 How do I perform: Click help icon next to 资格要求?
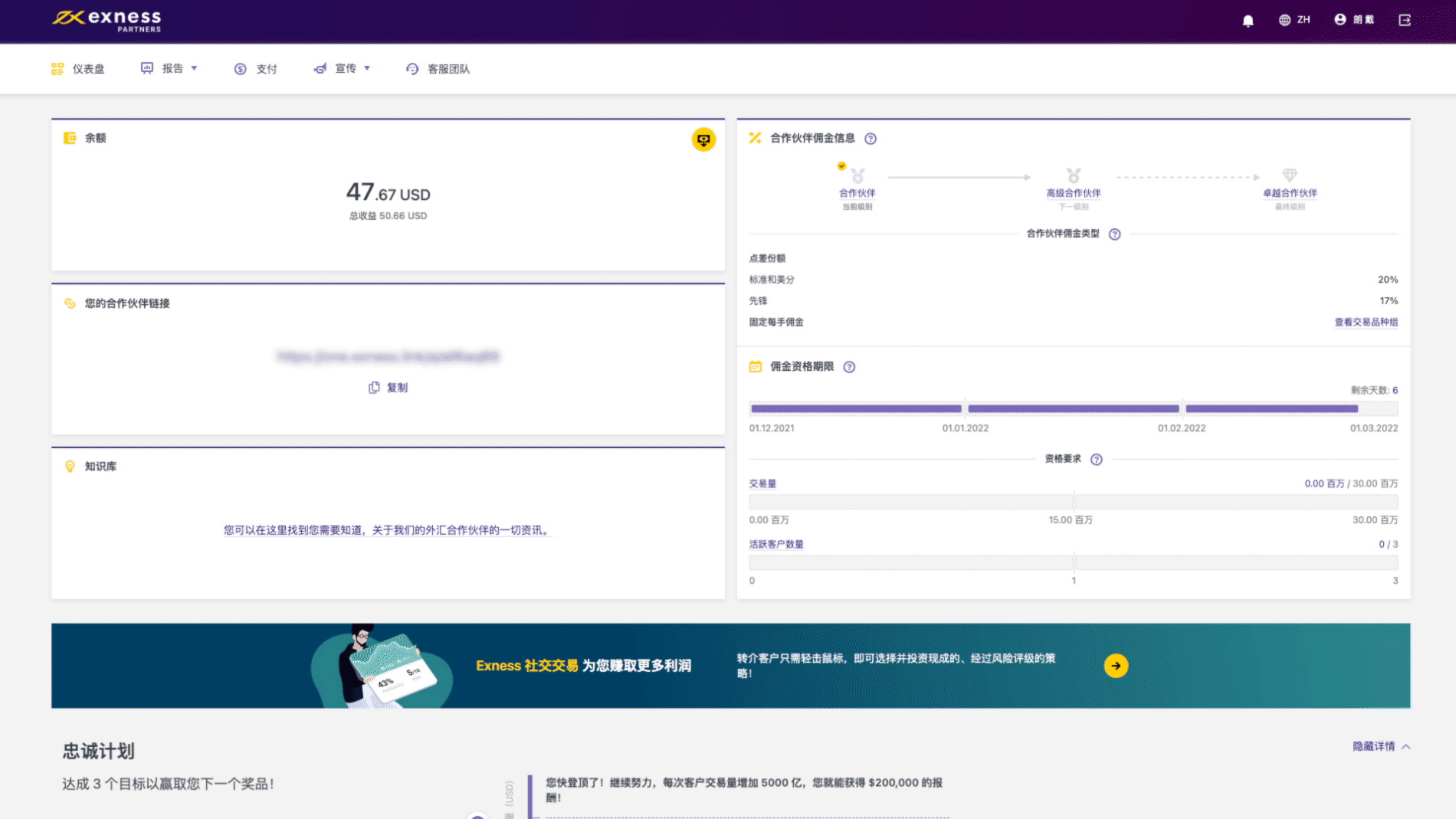(x=1096, y=460)
